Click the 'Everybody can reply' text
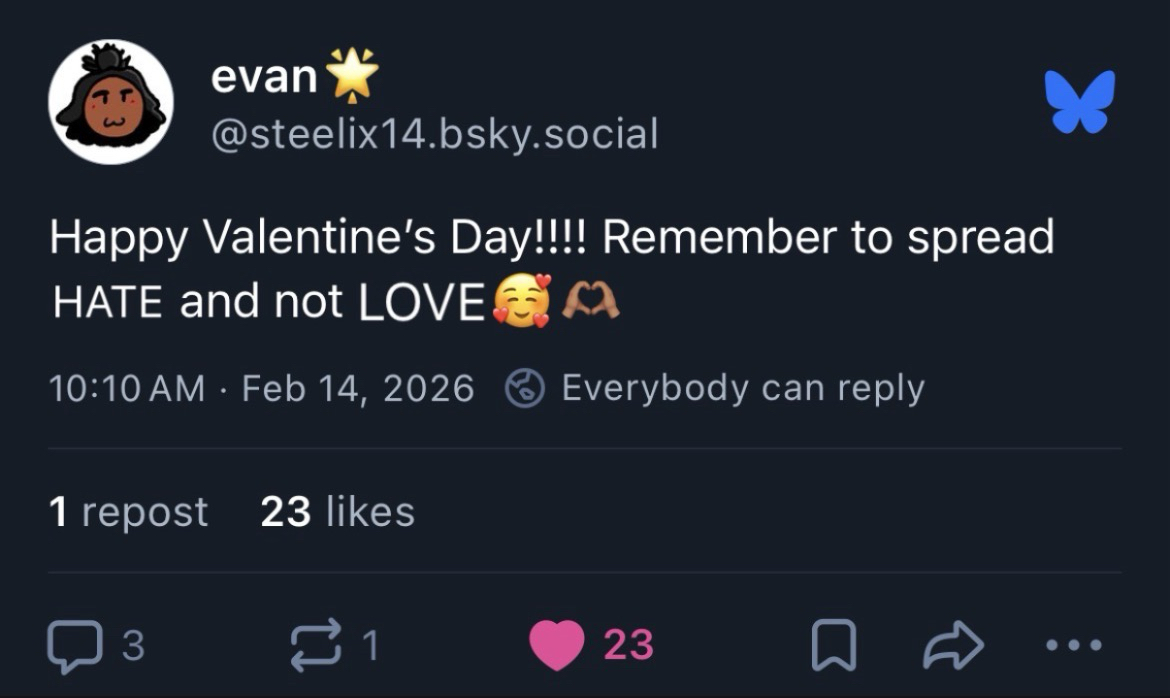Viewport: 1170px width, 698px height. tap(743, 388)
